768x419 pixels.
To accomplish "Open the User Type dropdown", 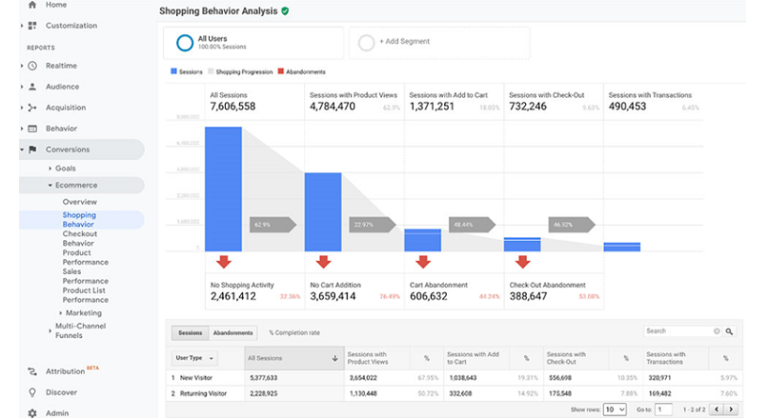I will pos(194,358).
